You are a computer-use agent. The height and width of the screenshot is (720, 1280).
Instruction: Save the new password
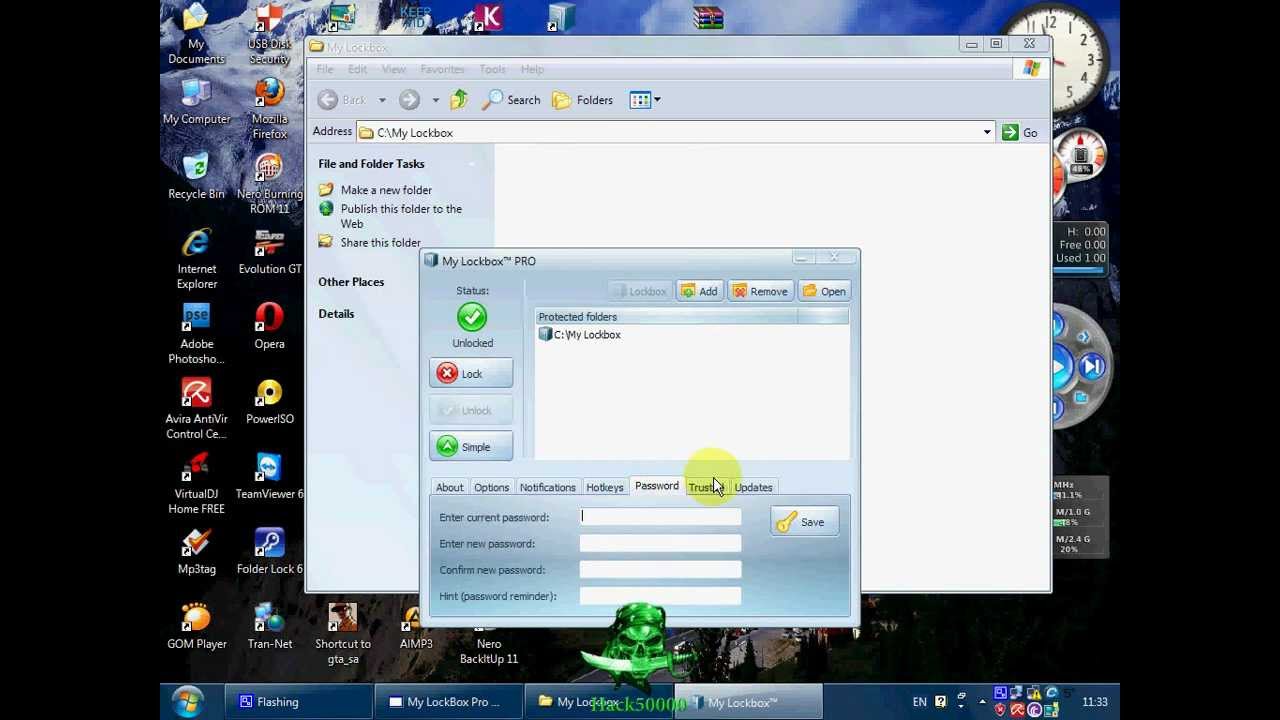(x=804, y=522)
